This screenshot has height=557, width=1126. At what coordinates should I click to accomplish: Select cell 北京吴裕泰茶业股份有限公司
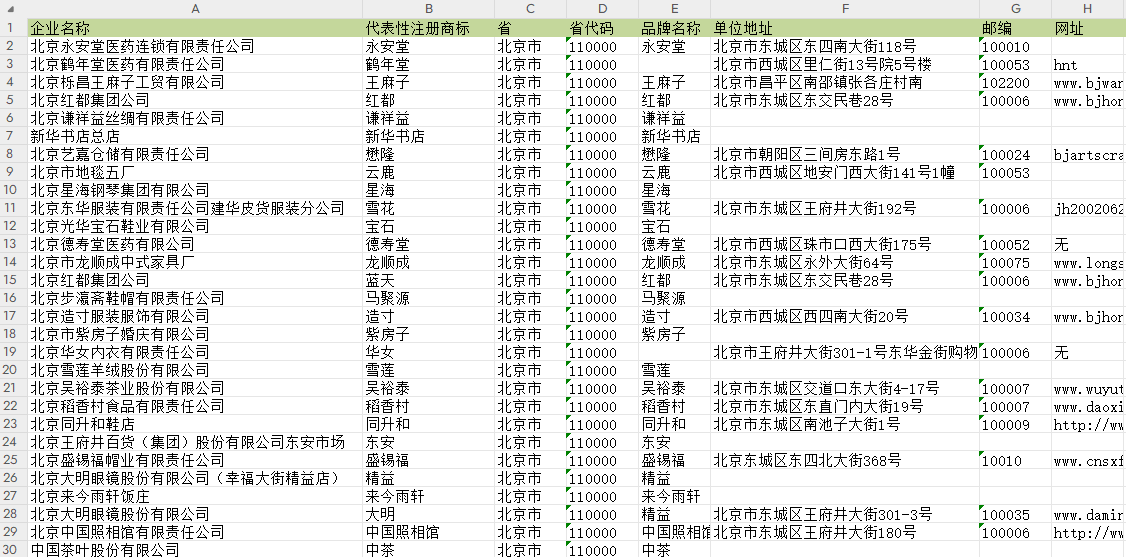click(x=195, y=388)
